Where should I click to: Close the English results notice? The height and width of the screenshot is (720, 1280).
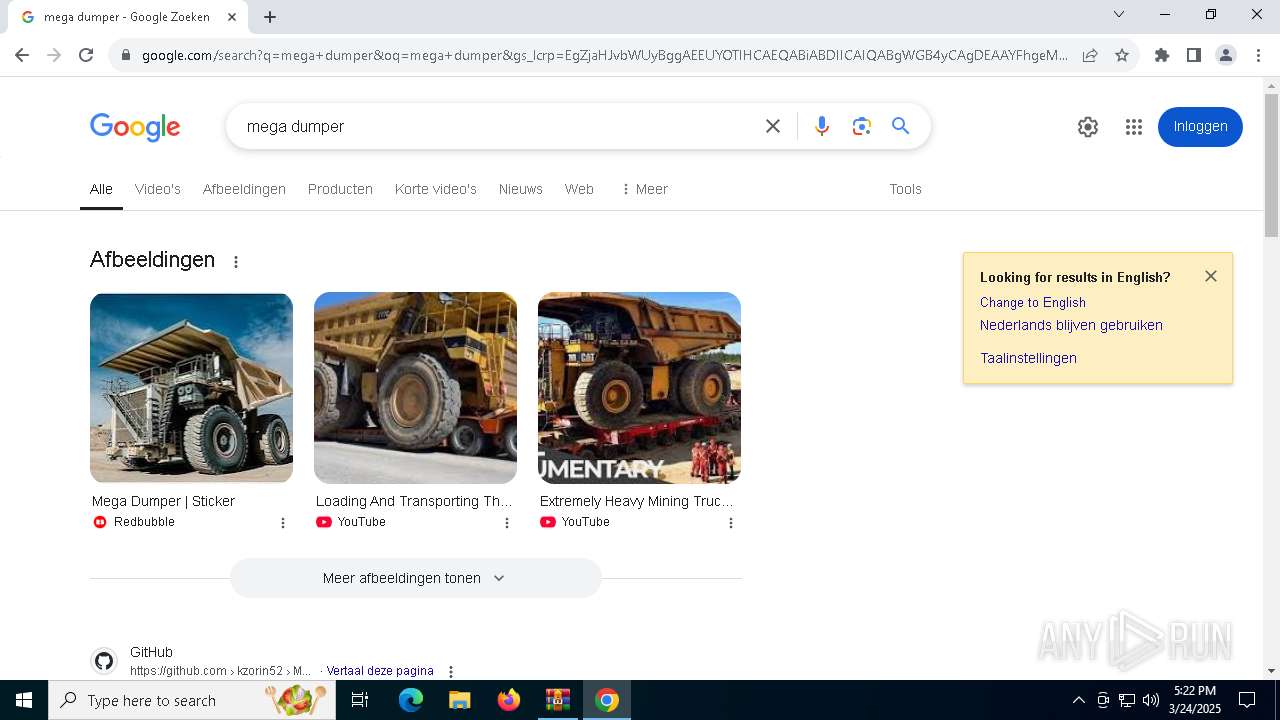pos(1211,276)
